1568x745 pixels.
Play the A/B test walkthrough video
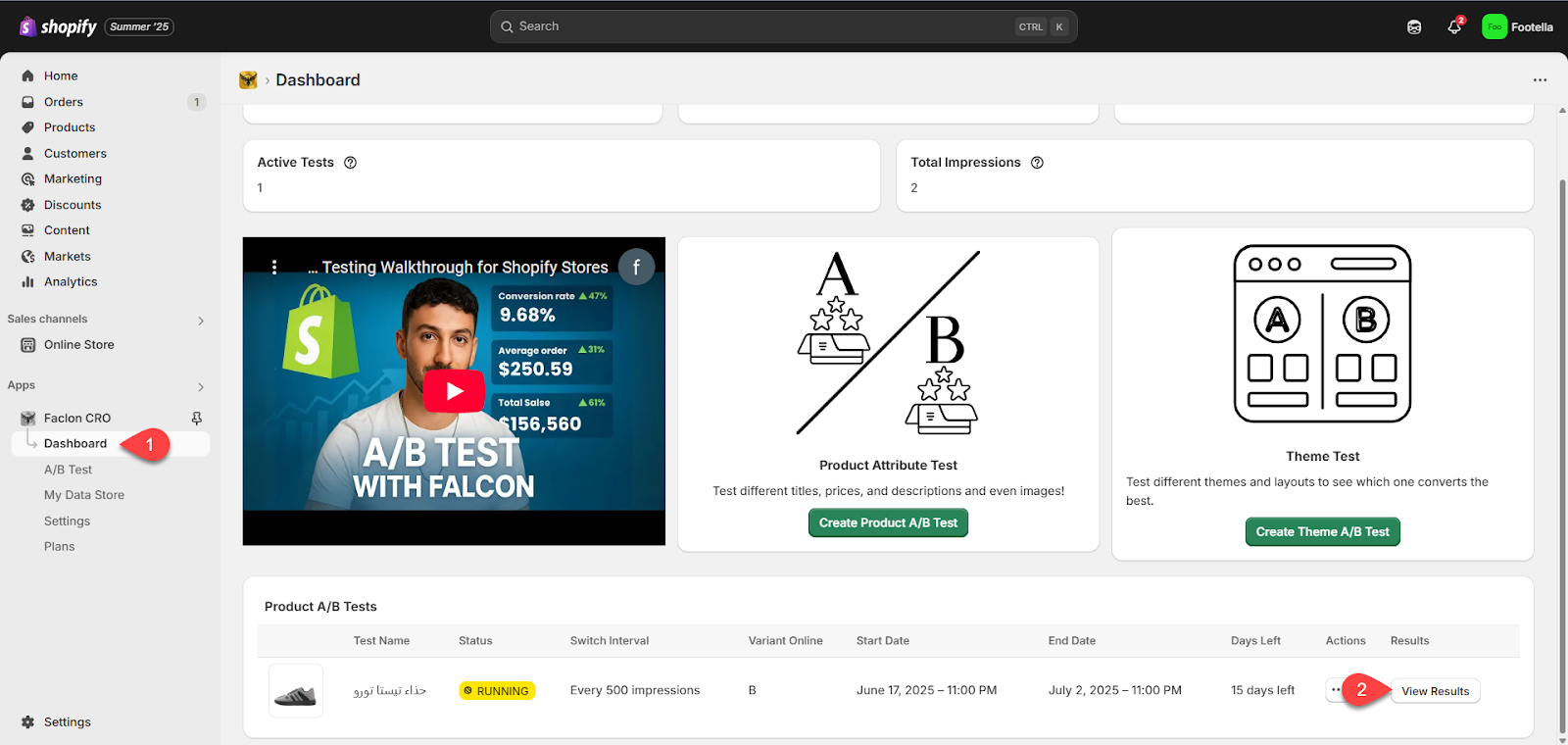point(454,391)
